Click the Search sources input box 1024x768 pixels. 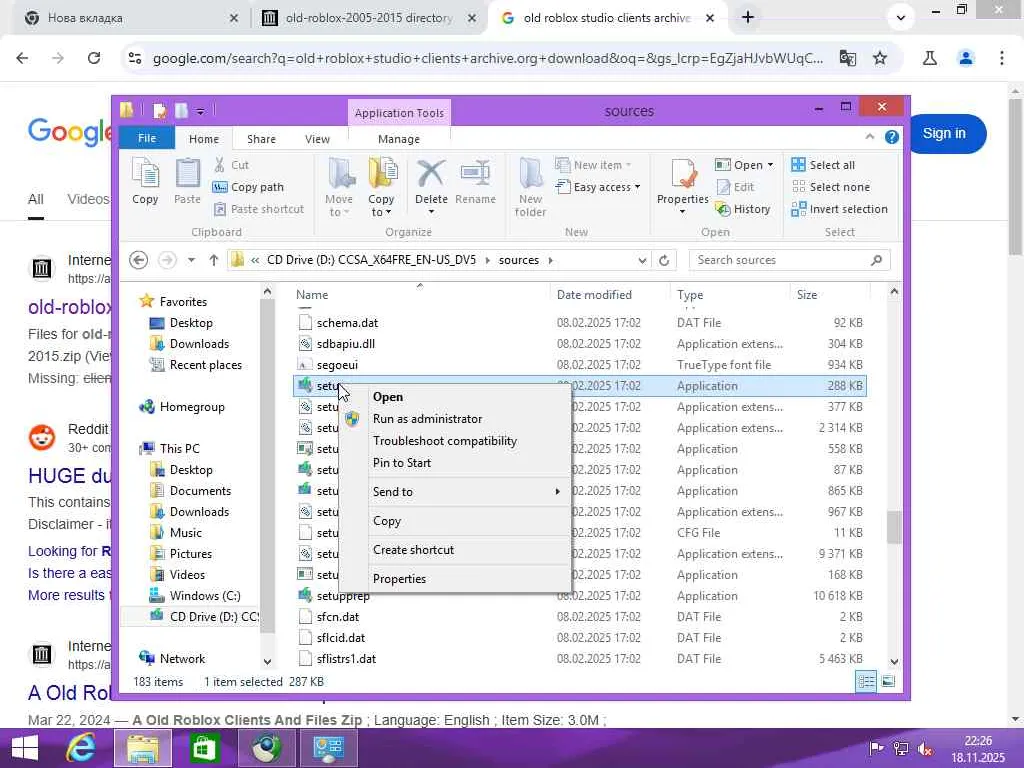point(789,260)
